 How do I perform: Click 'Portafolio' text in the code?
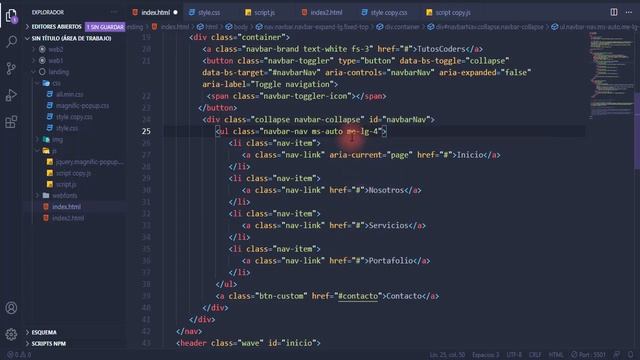tap(391, 261)
